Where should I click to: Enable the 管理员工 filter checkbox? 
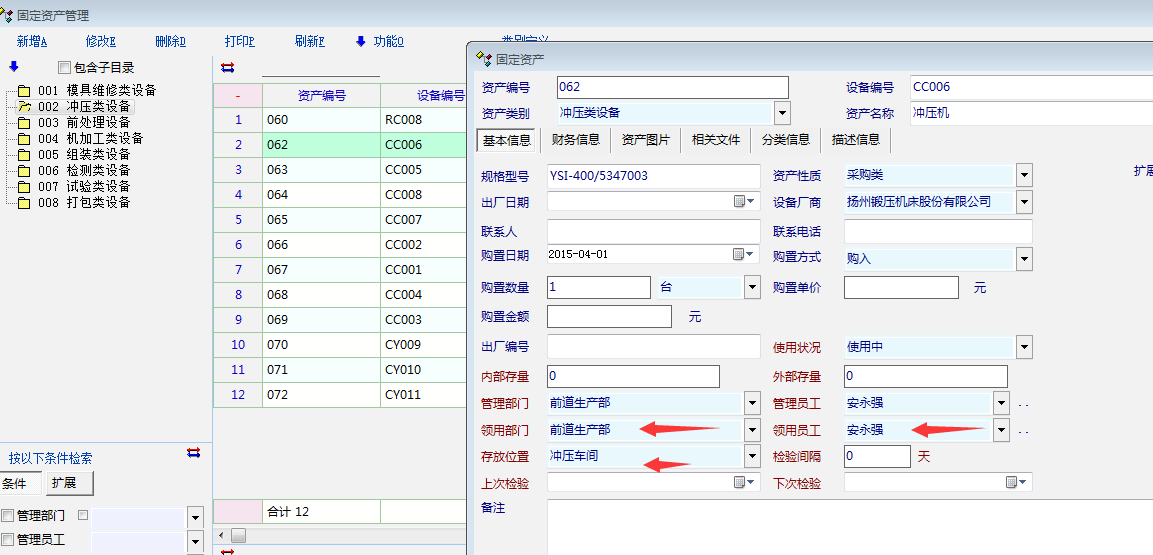[8, 540]
